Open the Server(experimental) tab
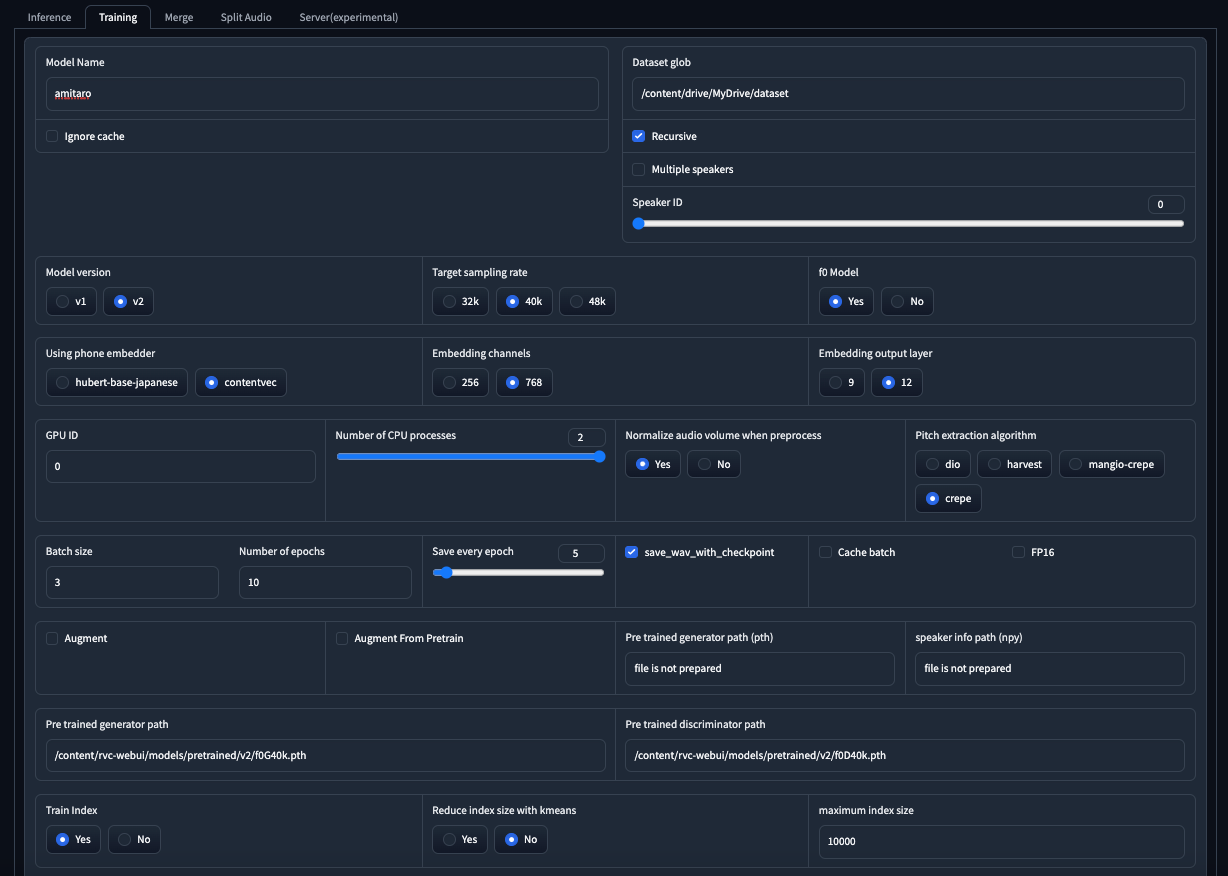Image resolution: width=1228 pixels, height=876 pixels. point(348,17)
